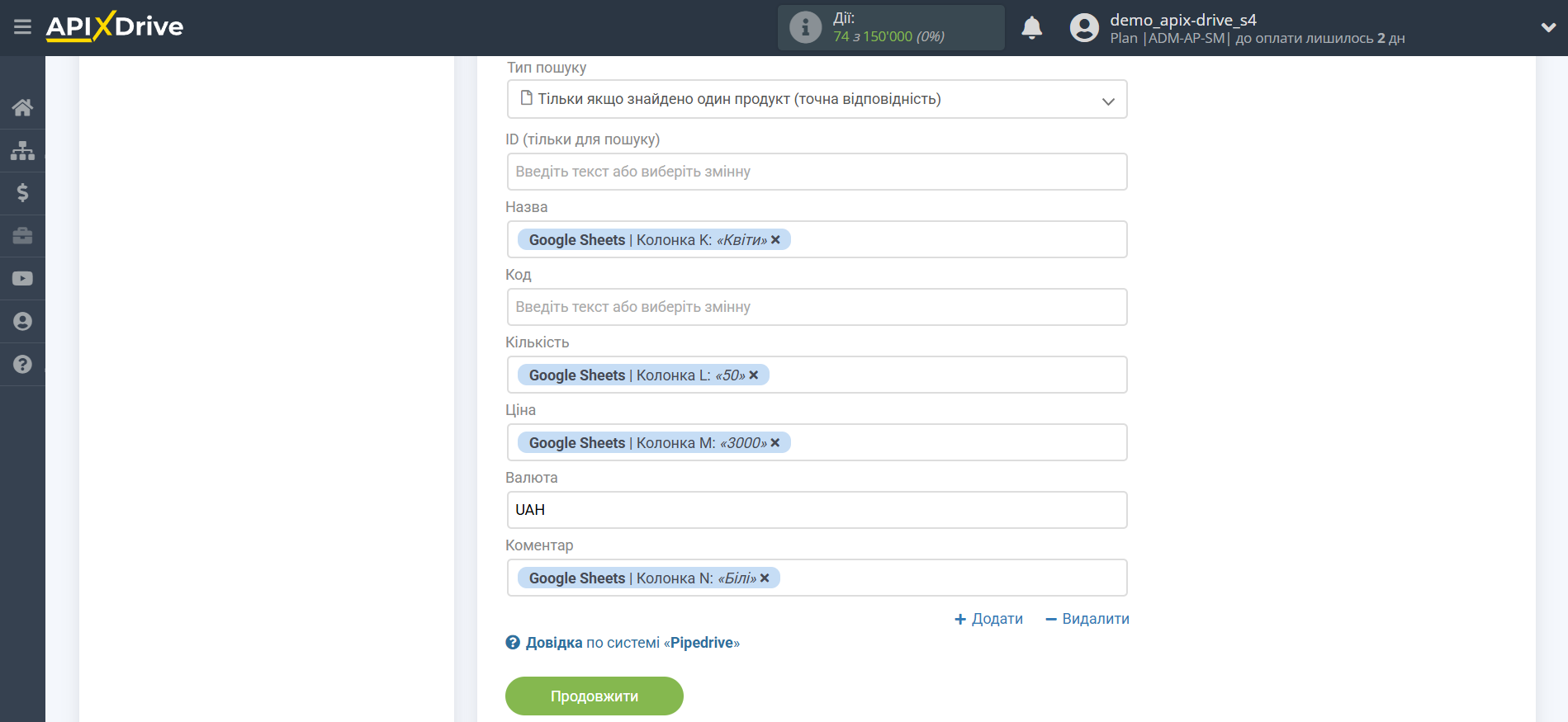Viewport: 1568px width, 722px height.
Task: Open the billing dollar icon
Action: (x=22, y=193)
